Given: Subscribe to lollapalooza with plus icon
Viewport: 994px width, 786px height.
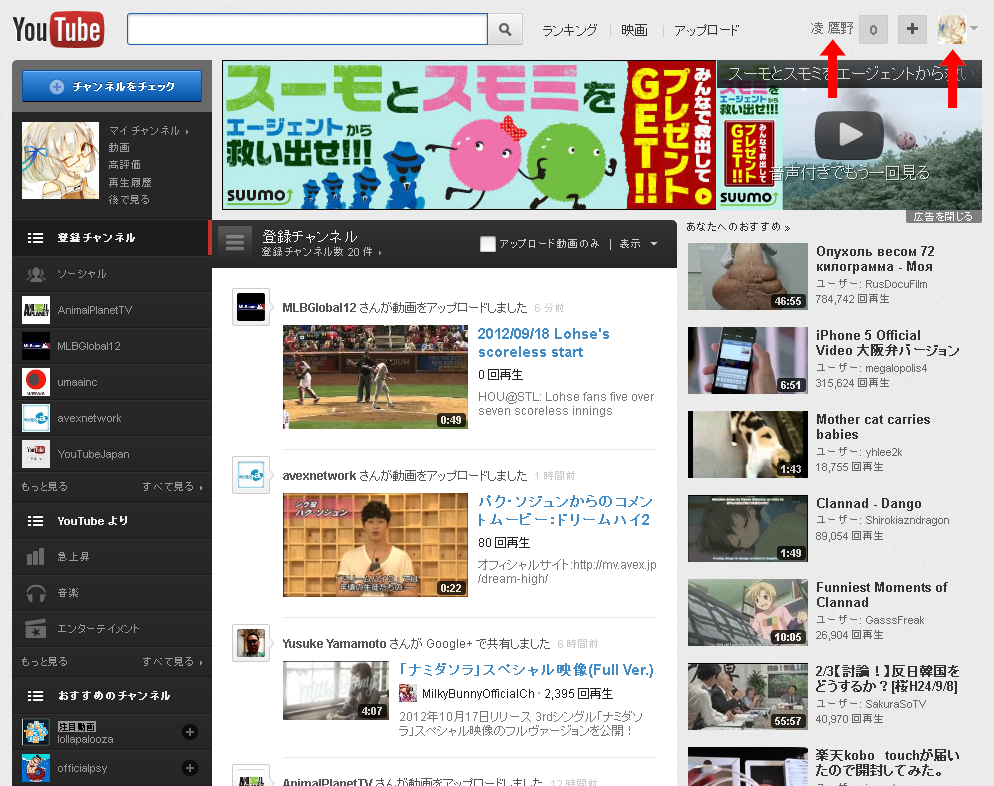Looking at the screenshot, I should [x=190, y=732].
